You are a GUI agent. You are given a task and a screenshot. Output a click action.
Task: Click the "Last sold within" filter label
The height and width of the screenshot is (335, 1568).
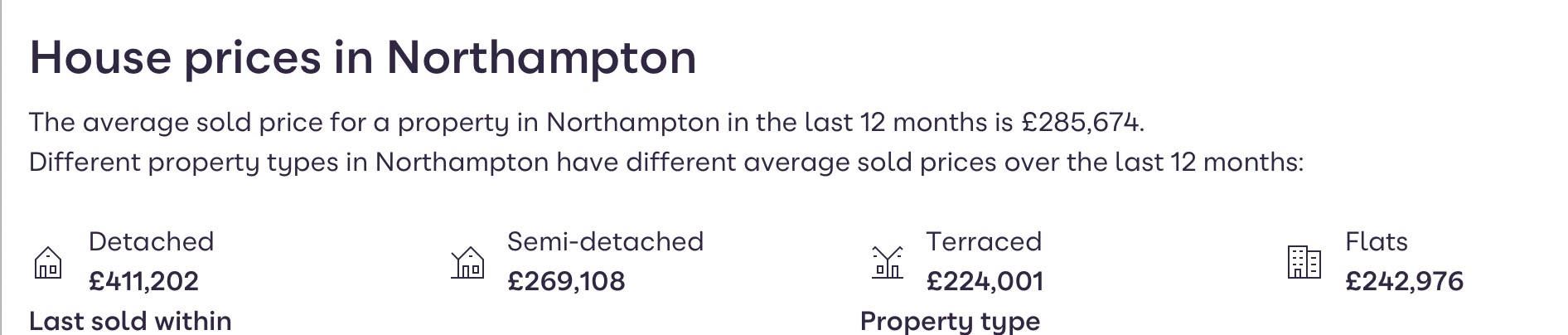(x=130, y=321)
